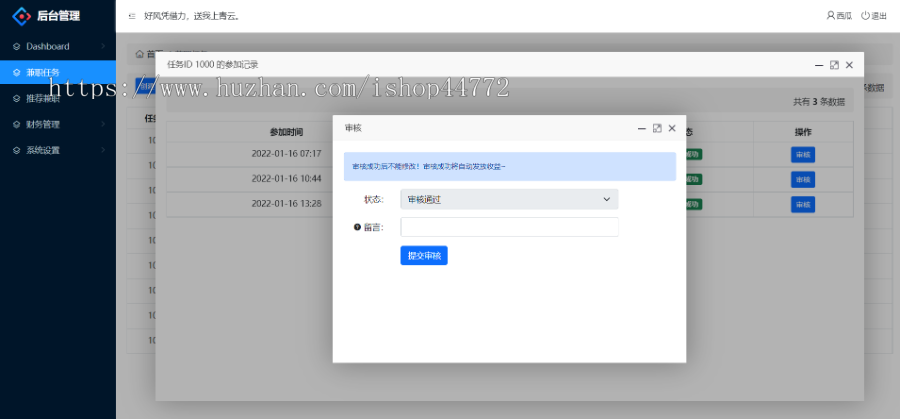
Task: Expand 财务管理 submenu chevron
Action: click(103, 124)
